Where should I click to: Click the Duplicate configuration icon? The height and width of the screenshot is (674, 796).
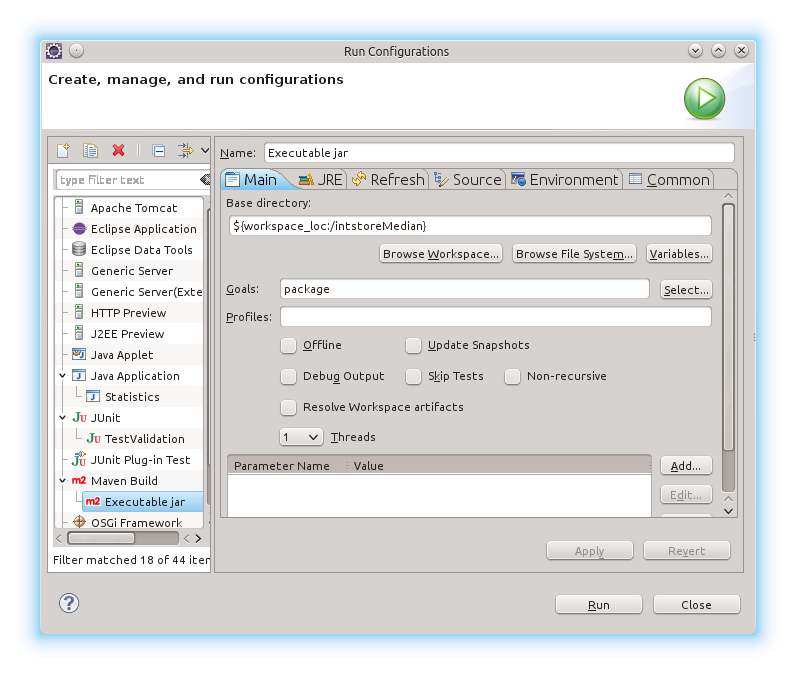click(x=90, y=151)
